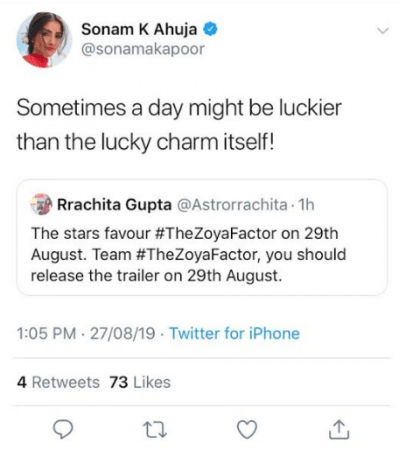Open the share icon menu
The width and height of the screenshot is (399, 450).
(x=339, y=429)
